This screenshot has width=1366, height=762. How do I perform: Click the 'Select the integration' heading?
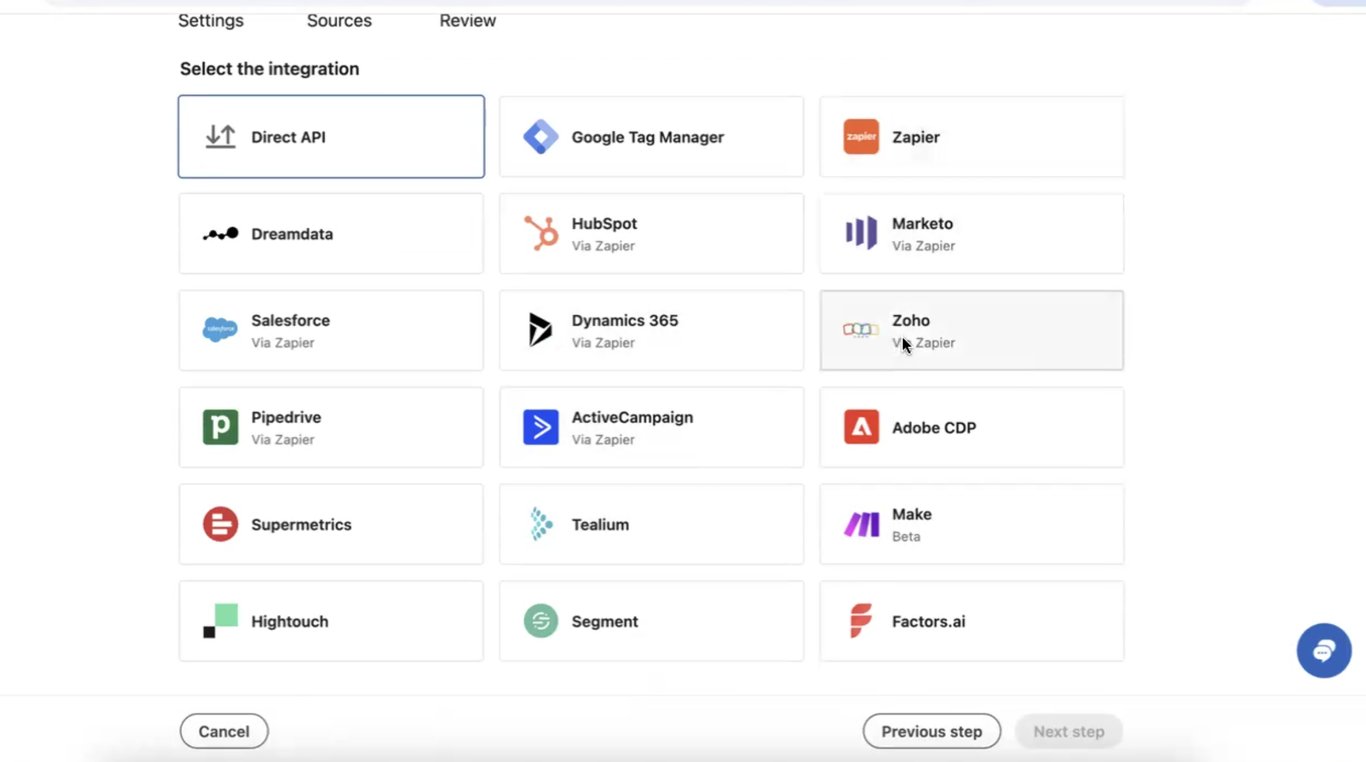[x=269, y=69]
